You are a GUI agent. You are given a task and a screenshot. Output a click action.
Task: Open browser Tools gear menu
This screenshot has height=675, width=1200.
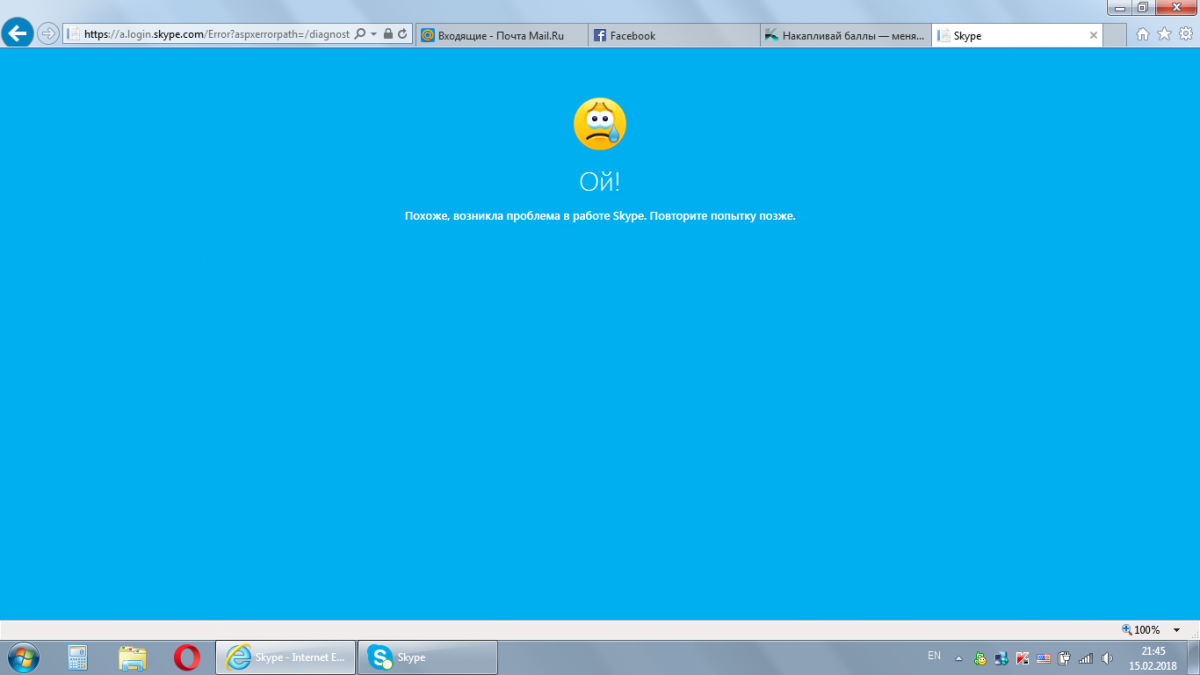point(1185,34)
